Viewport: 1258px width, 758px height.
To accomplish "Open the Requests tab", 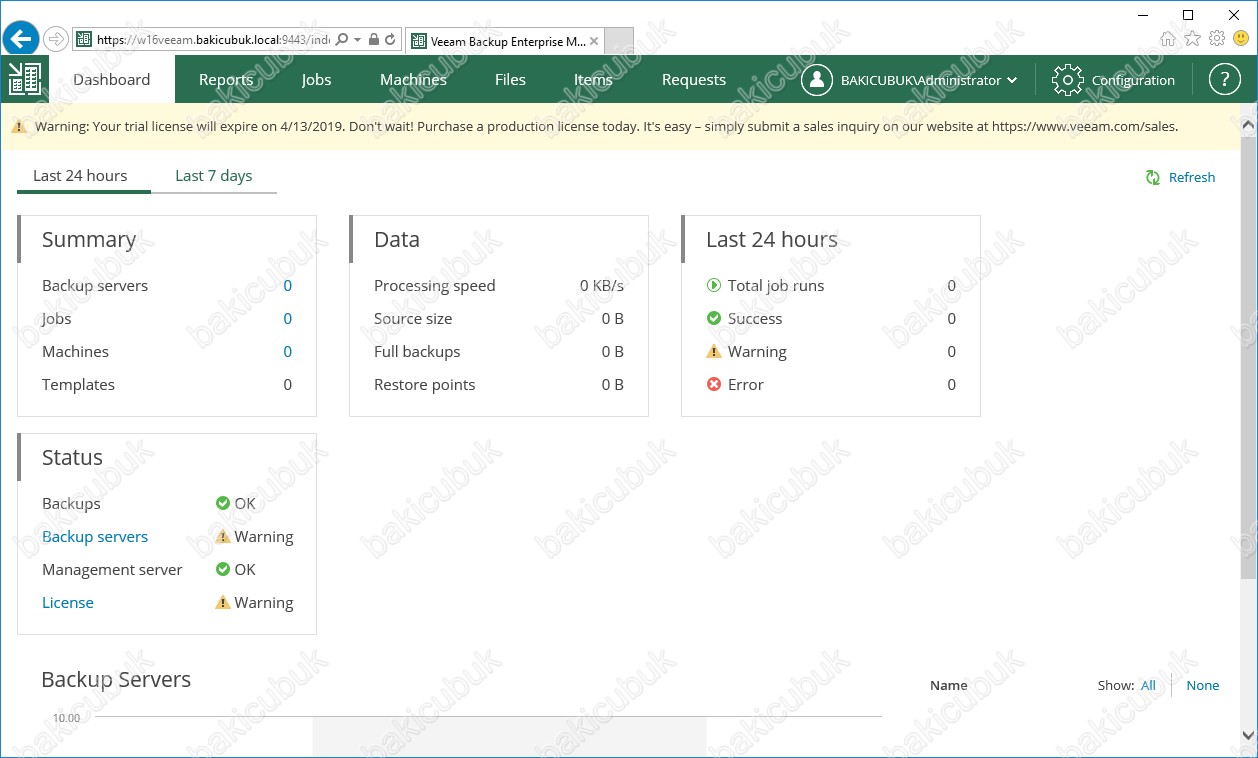I will pos(694,79).
